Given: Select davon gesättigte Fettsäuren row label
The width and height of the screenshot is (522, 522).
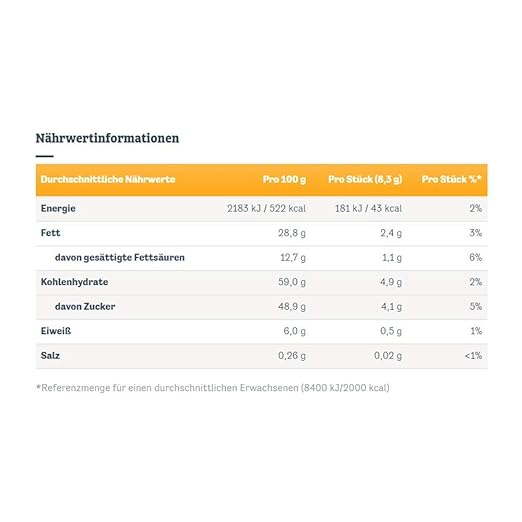Looking at the screenshot, I should pyautogui.click(x=120, y=258).
